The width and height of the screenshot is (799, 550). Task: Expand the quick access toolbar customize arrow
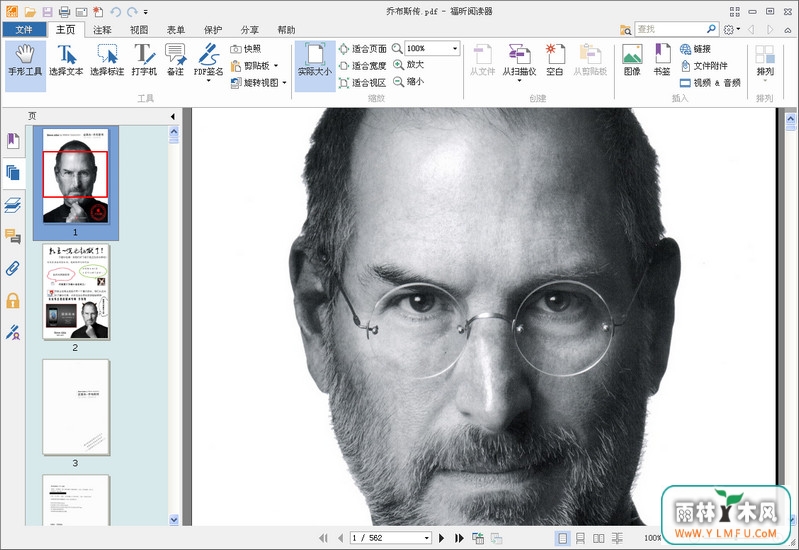click(146, 12)
